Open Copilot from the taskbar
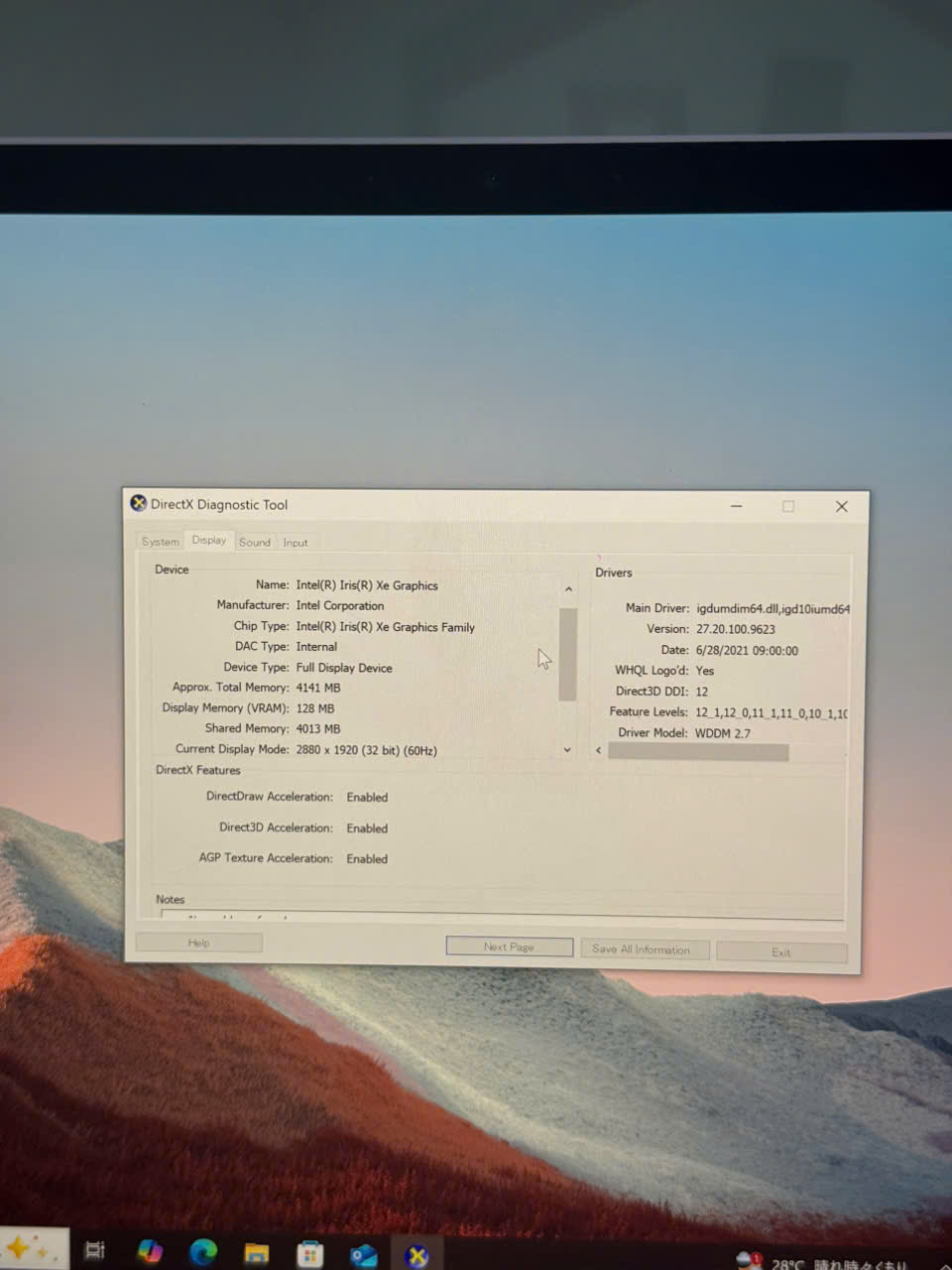 click(x=150, y=1251)
